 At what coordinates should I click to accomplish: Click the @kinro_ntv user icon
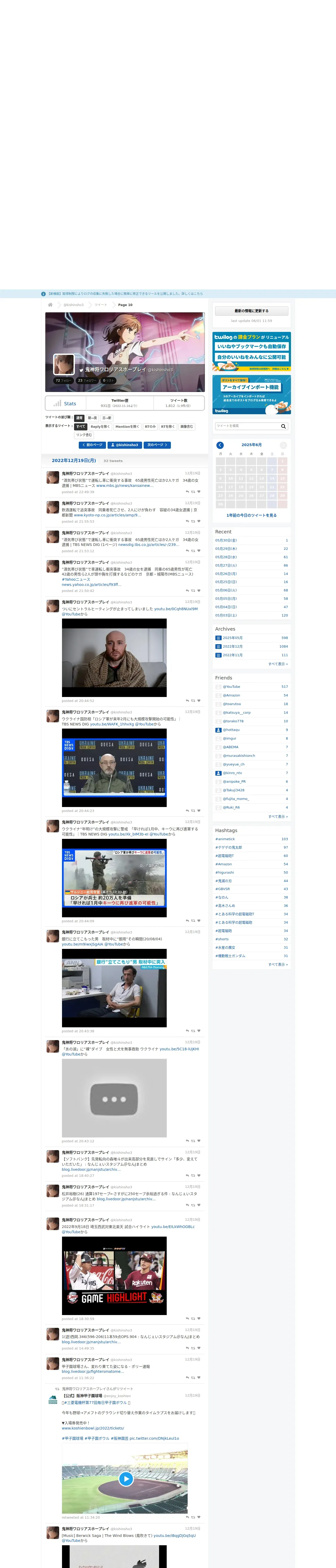point(218,773)
